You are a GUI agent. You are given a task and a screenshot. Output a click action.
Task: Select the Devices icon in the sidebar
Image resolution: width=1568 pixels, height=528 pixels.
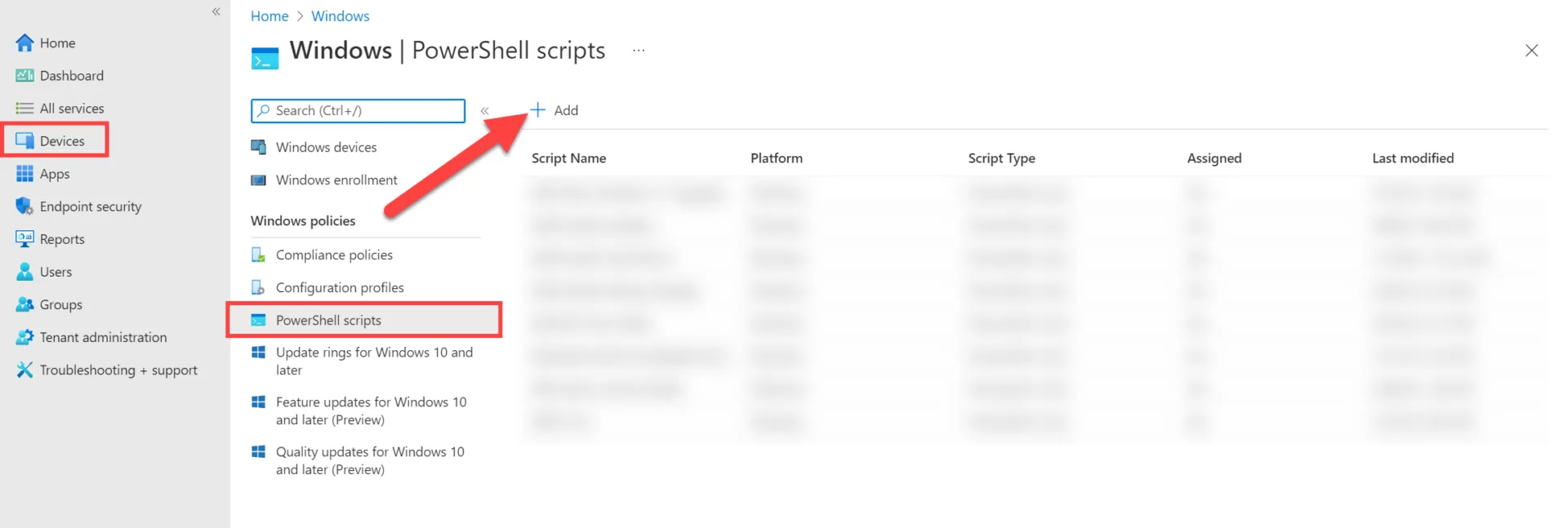(24, 140)
